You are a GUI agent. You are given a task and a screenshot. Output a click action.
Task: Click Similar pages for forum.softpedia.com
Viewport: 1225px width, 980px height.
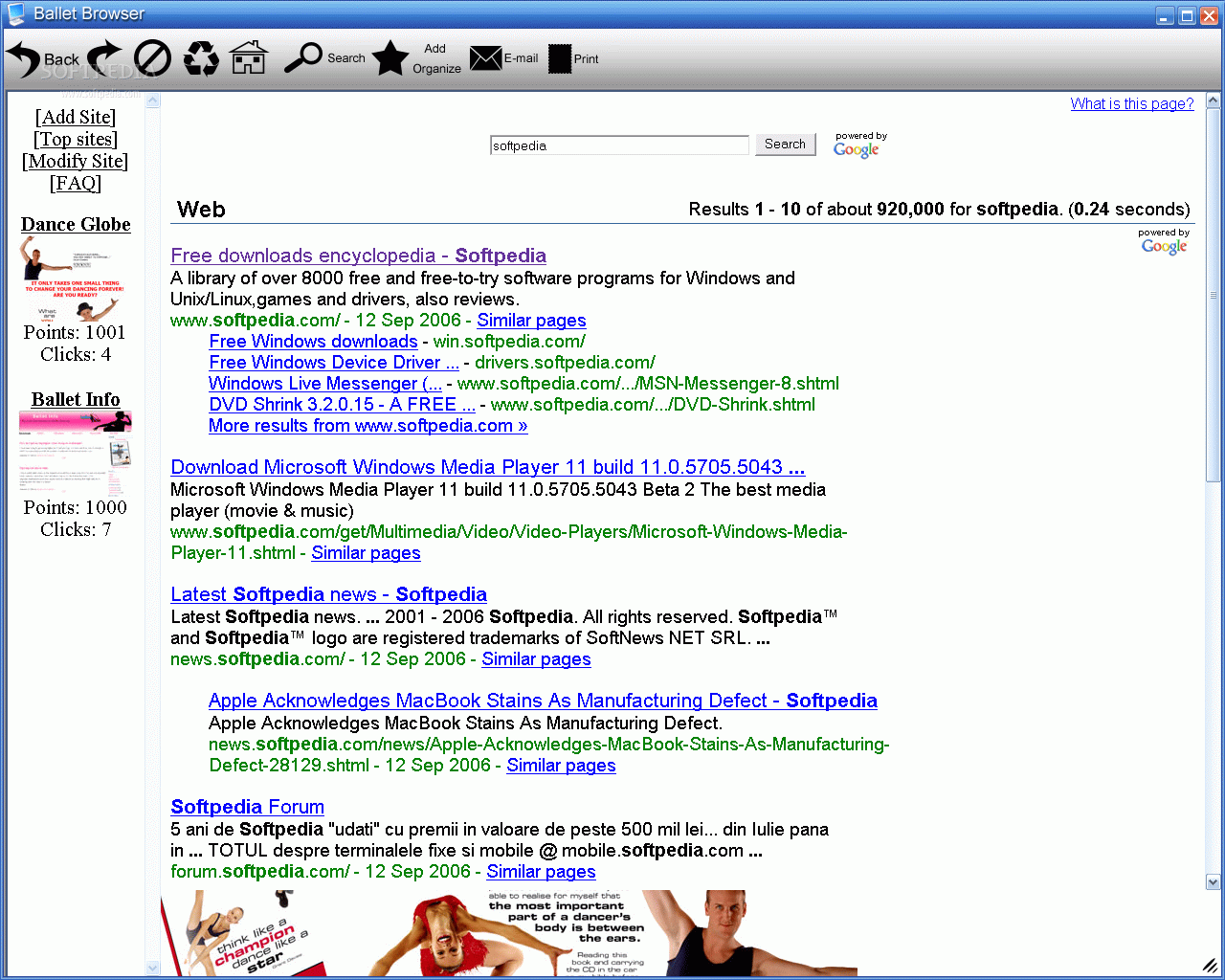point(541,872)
